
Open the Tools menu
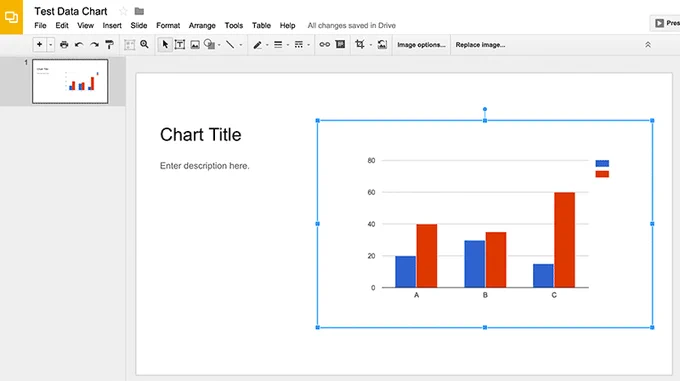(x=234, y=26)
